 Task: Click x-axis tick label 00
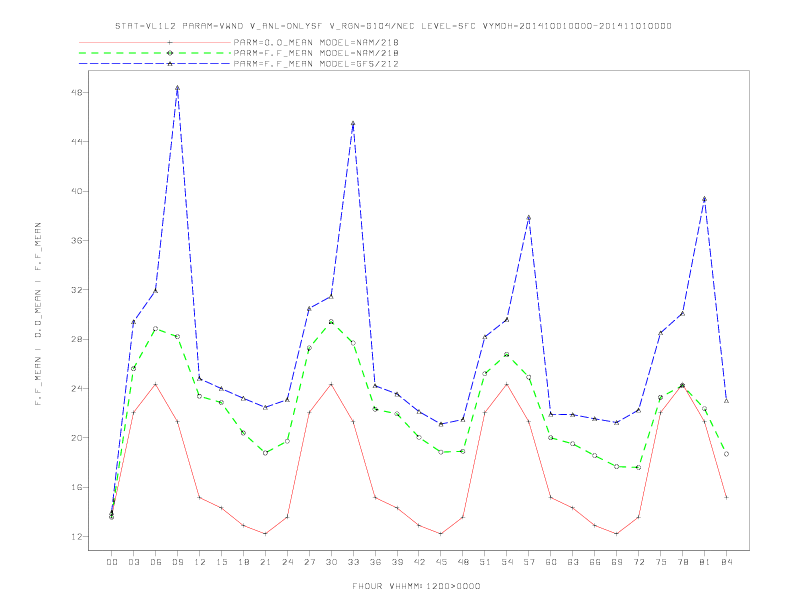click(x=112, y=562)
